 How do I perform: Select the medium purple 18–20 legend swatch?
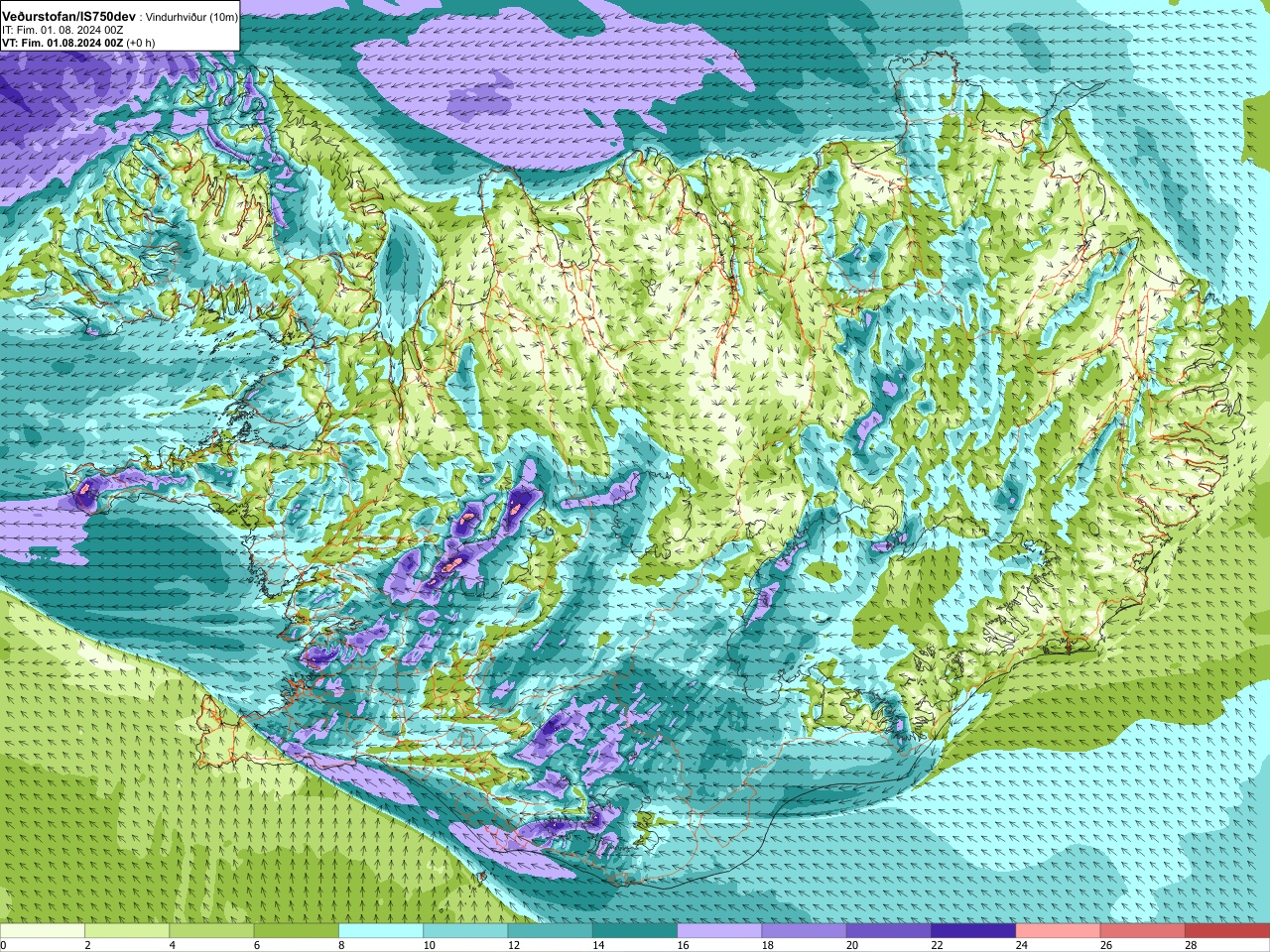(x=805, y=931)
